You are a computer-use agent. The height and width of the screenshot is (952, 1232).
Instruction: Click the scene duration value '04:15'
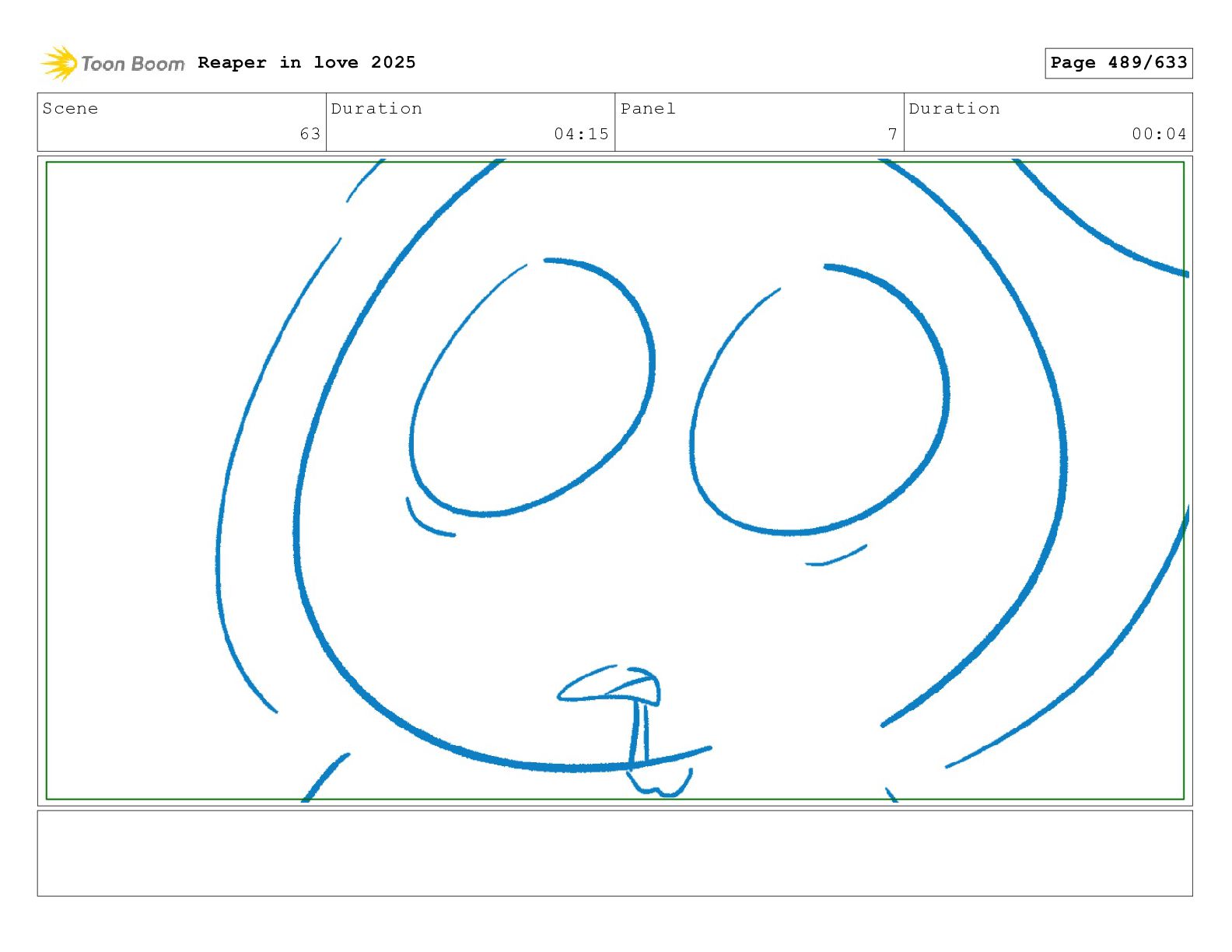point(581,134)
